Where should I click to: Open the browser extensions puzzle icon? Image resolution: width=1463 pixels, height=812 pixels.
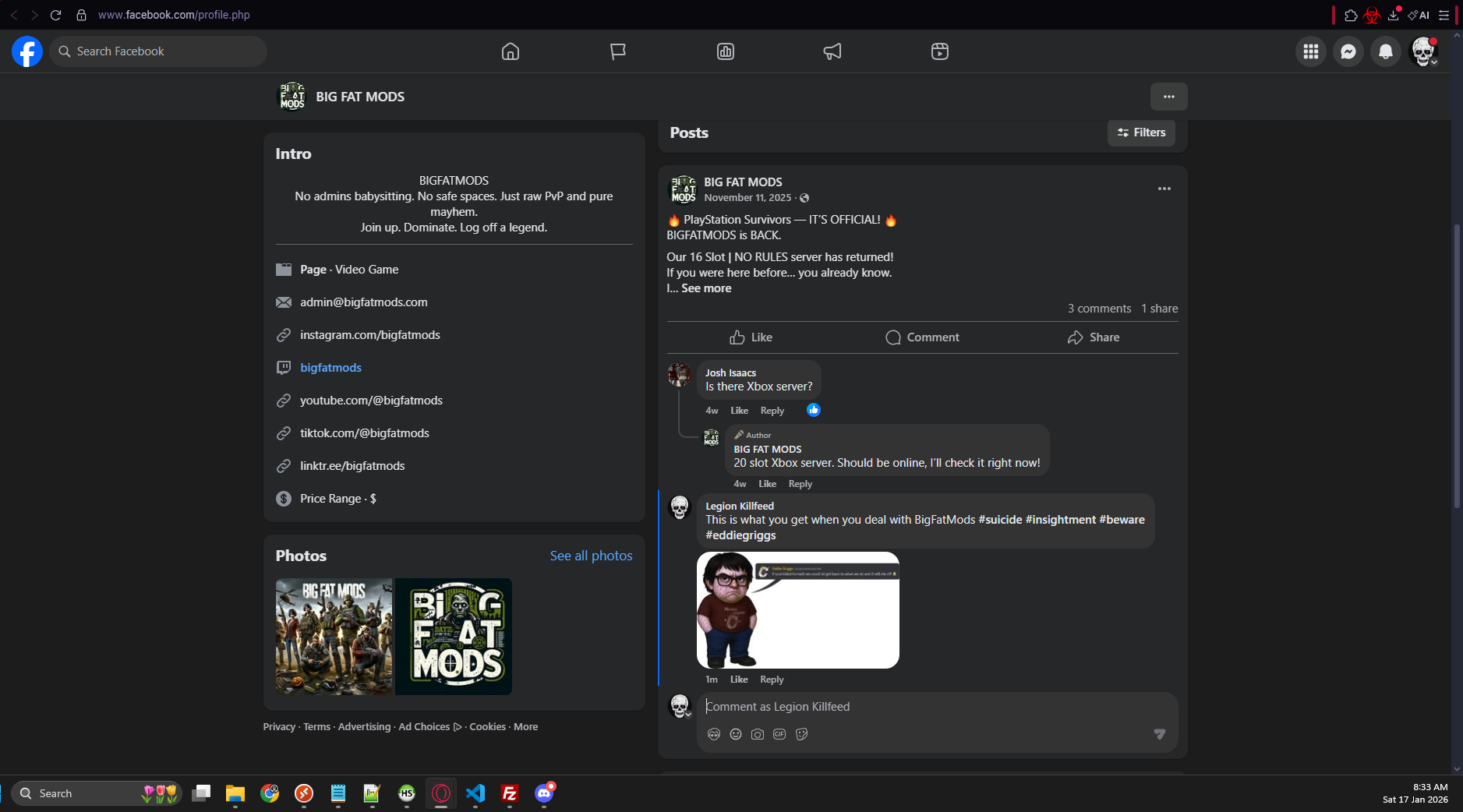pos(1351,15)
